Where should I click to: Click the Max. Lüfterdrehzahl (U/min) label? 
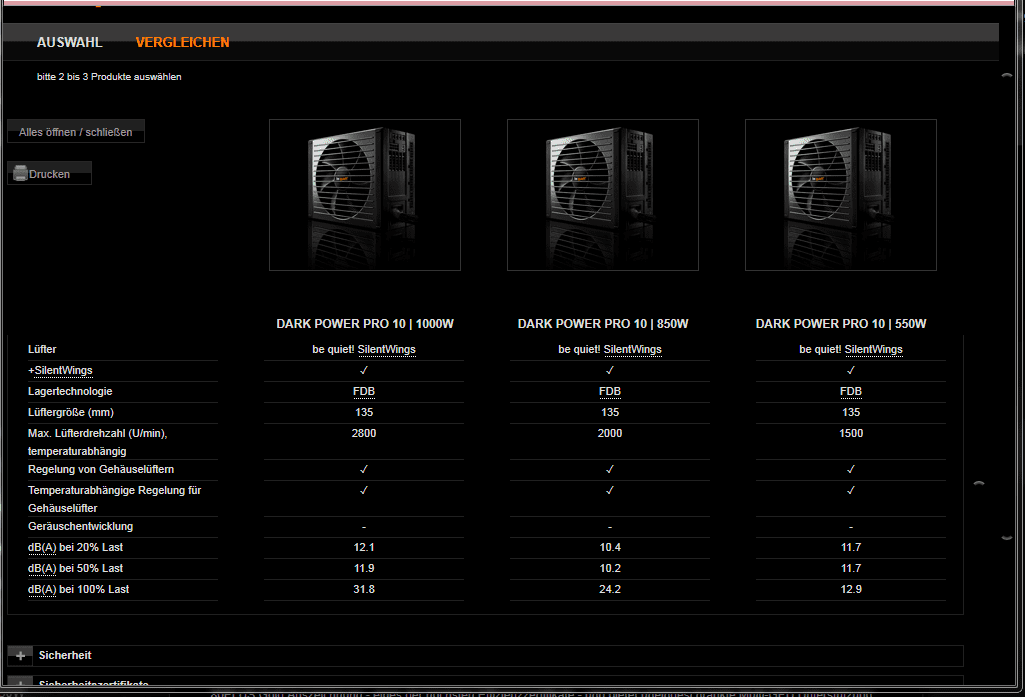coord(97,441)
